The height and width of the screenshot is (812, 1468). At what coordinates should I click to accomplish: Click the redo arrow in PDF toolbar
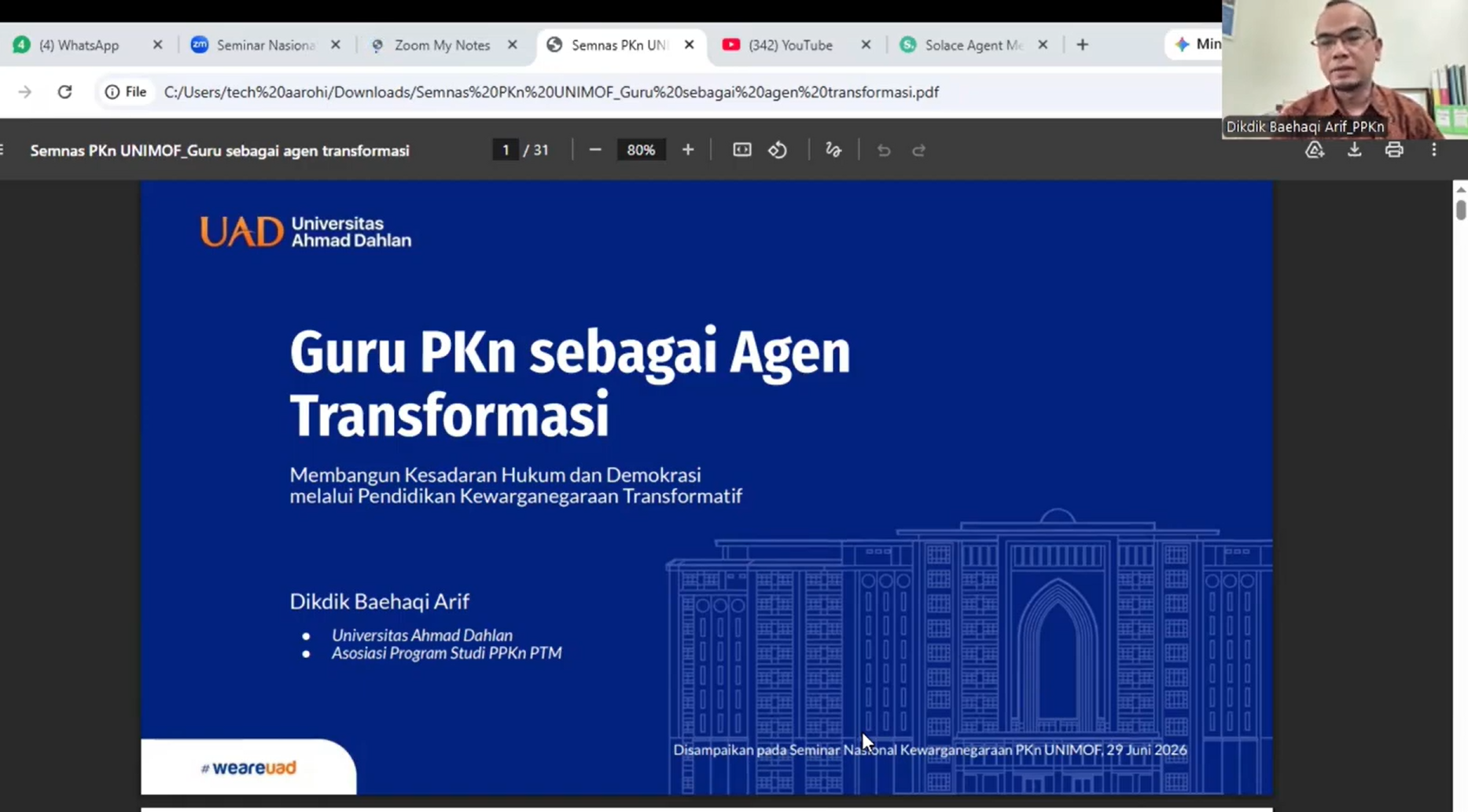point(918,149)
